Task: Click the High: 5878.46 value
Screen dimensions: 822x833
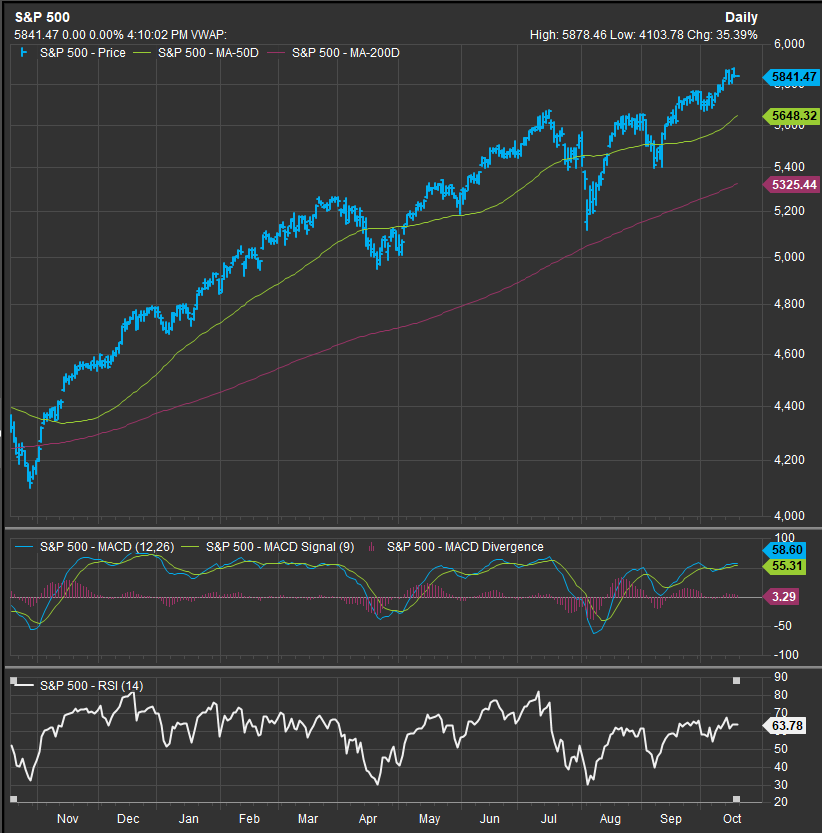Action: (x=569, y=35)
